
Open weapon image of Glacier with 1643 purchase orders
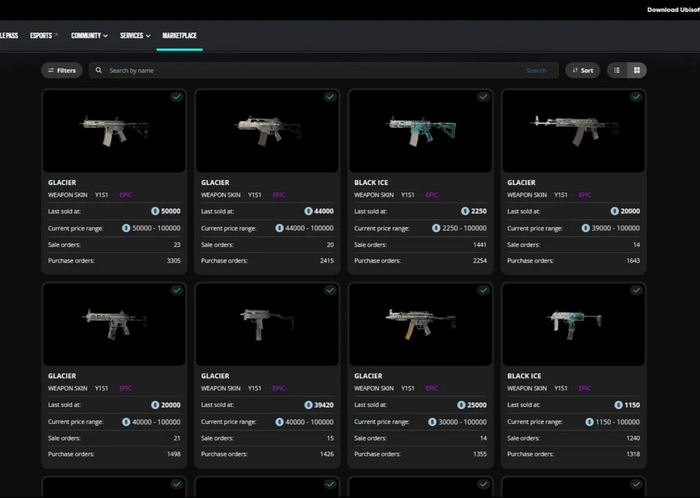tap(573, 131)
